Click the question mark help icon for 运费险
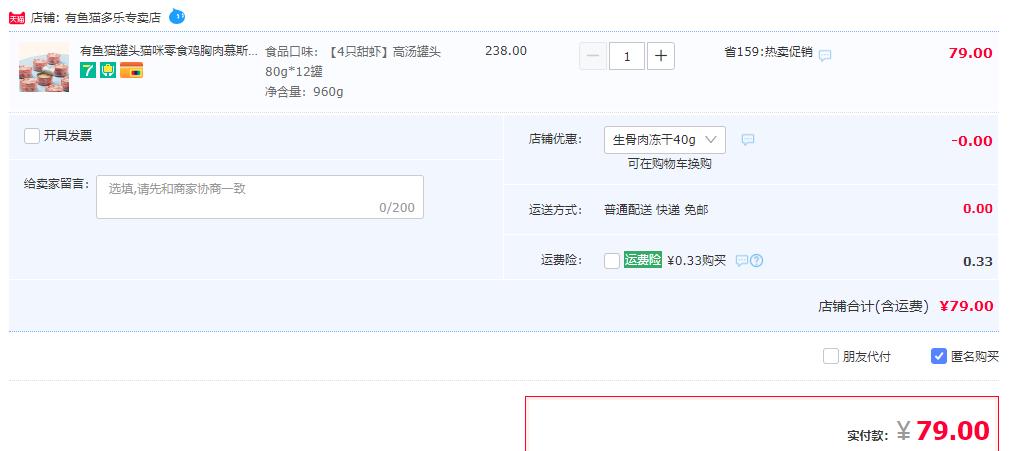This screenshot has width=1017, height=451. click(756, 261)
